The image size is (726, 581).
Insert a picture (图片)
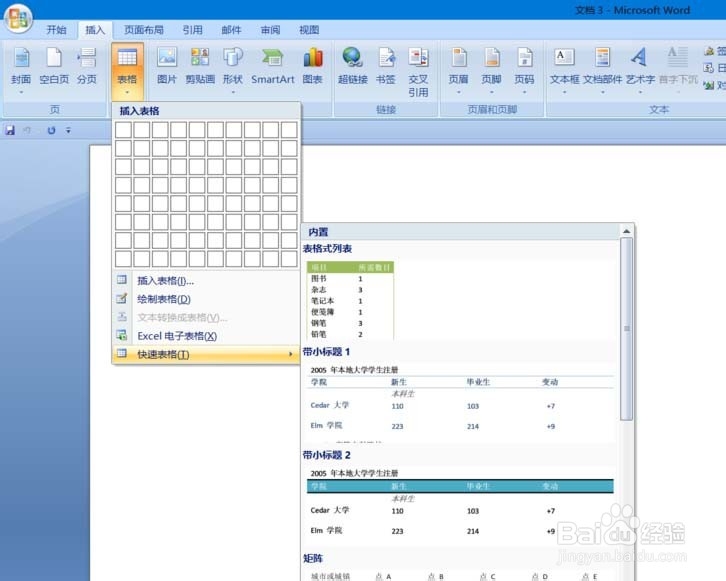click(167, 69)
